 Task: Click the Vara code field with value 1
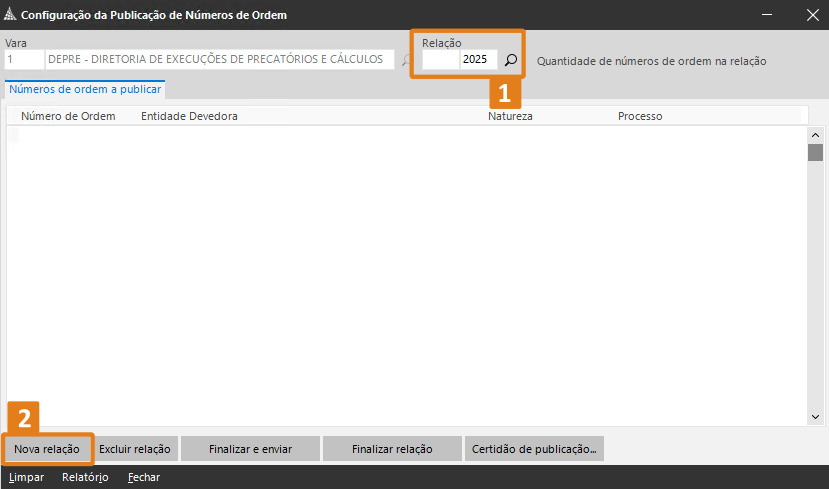(24, 59)
